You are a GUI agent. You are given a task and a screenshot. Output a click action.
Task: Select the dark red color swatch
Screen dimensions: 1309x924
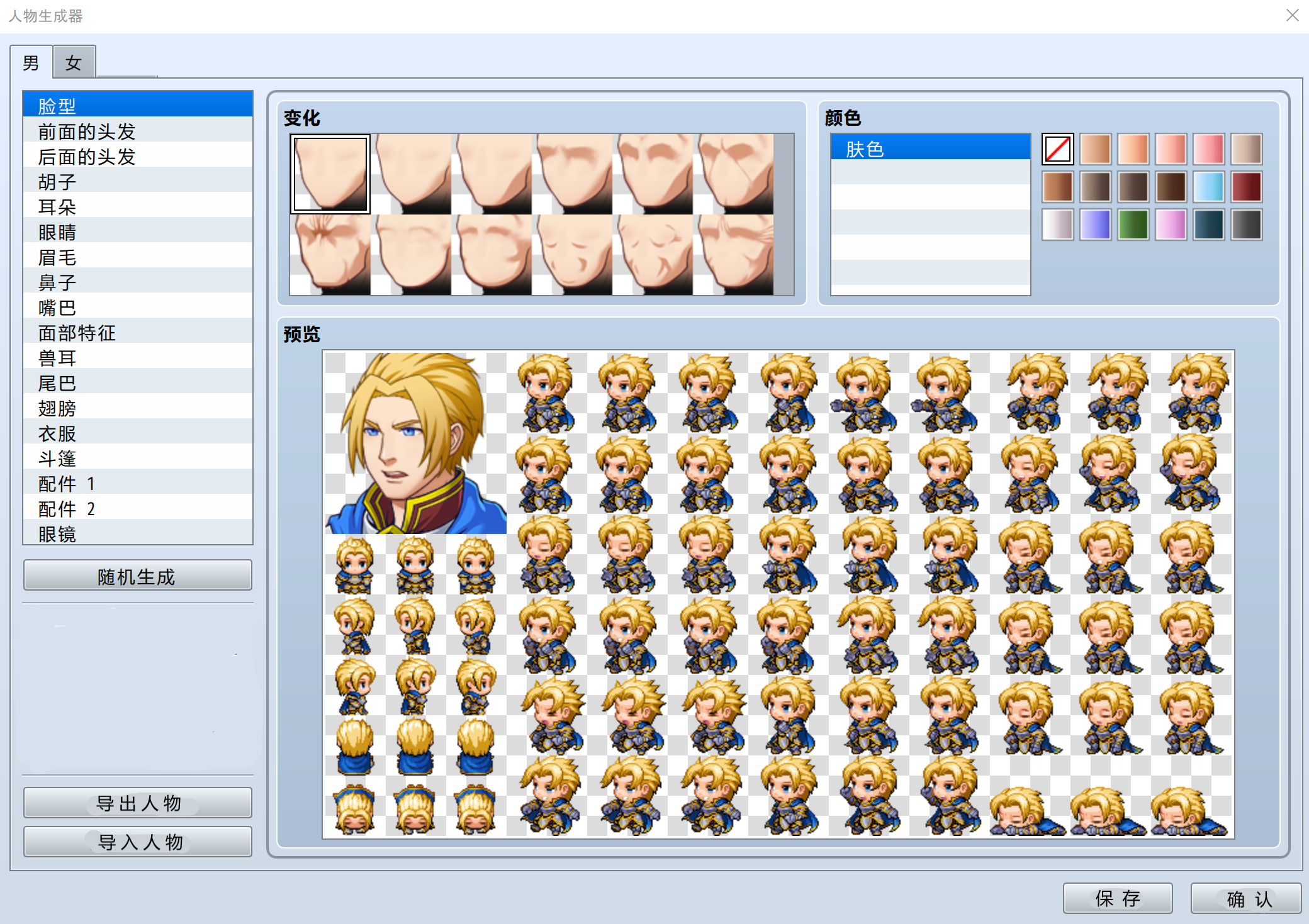pyautogui.click(x=1247, y=187)
